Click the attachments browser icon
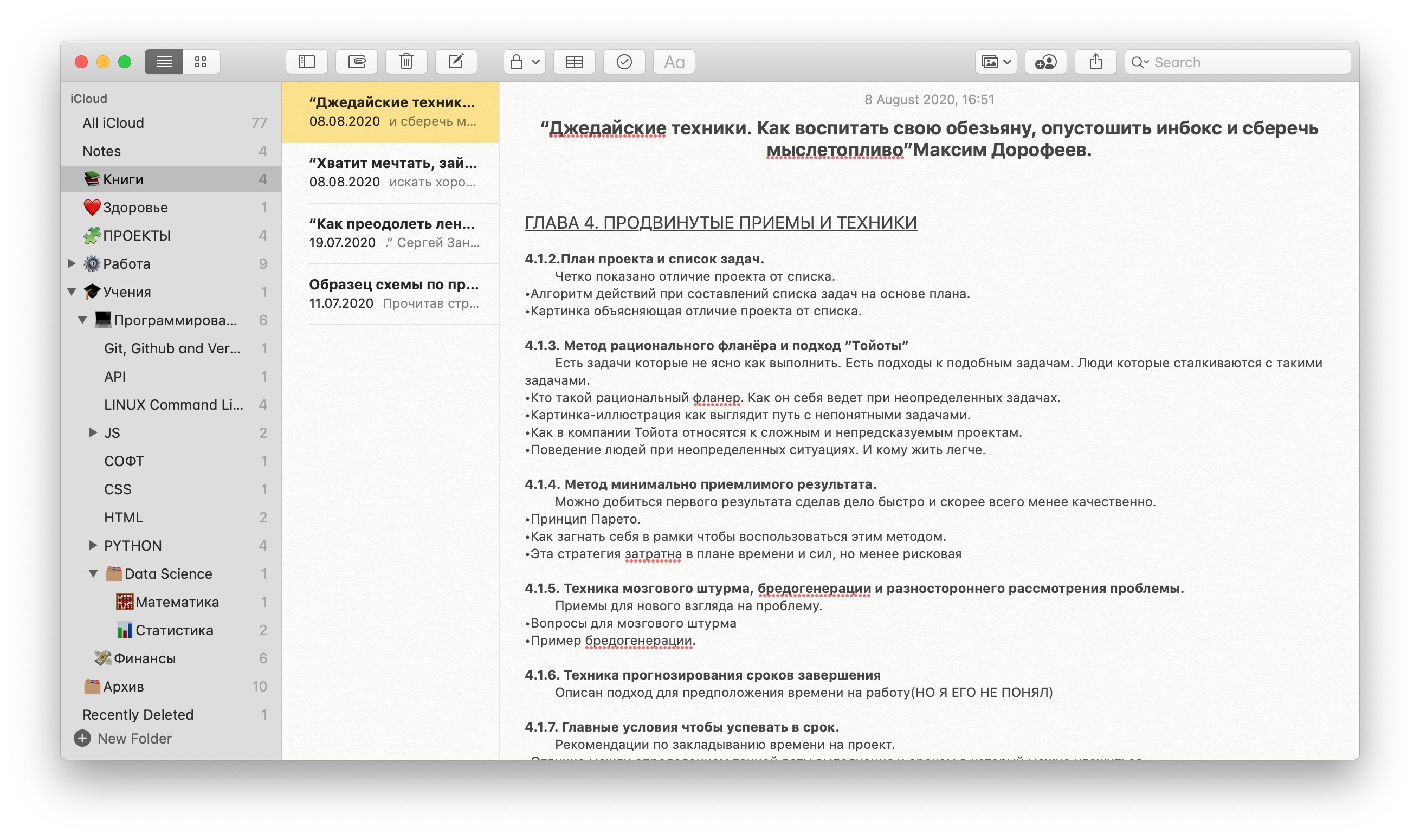Screen dimensions: 1420x840 coord(356,62)
